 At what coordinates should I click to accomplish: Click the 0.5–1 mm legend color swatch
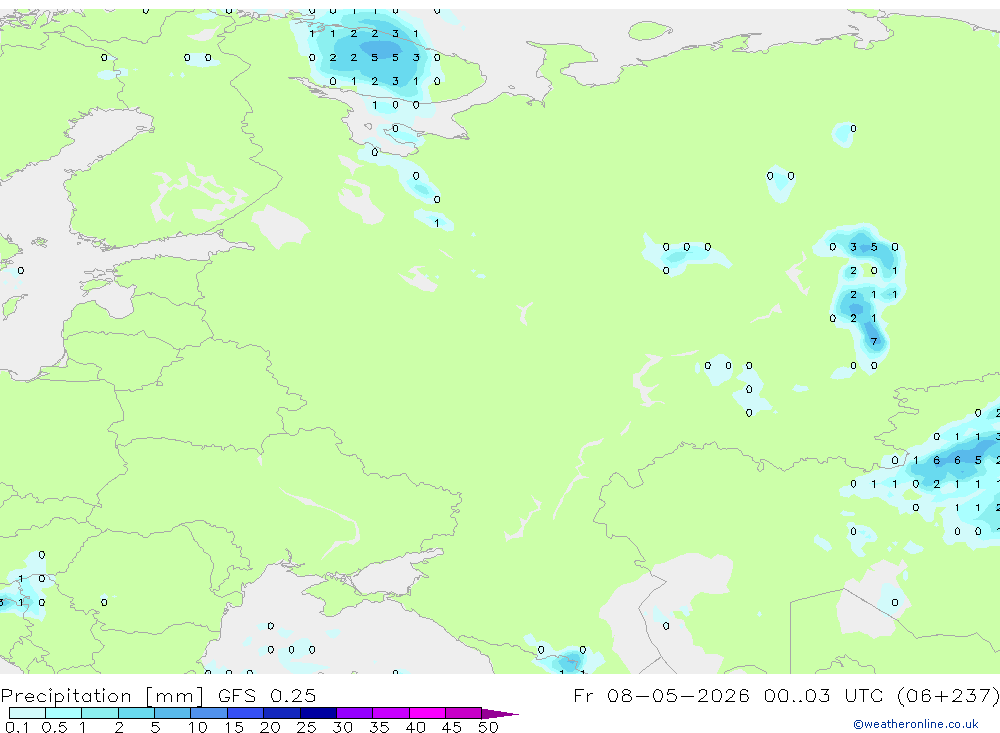(63, 713)
